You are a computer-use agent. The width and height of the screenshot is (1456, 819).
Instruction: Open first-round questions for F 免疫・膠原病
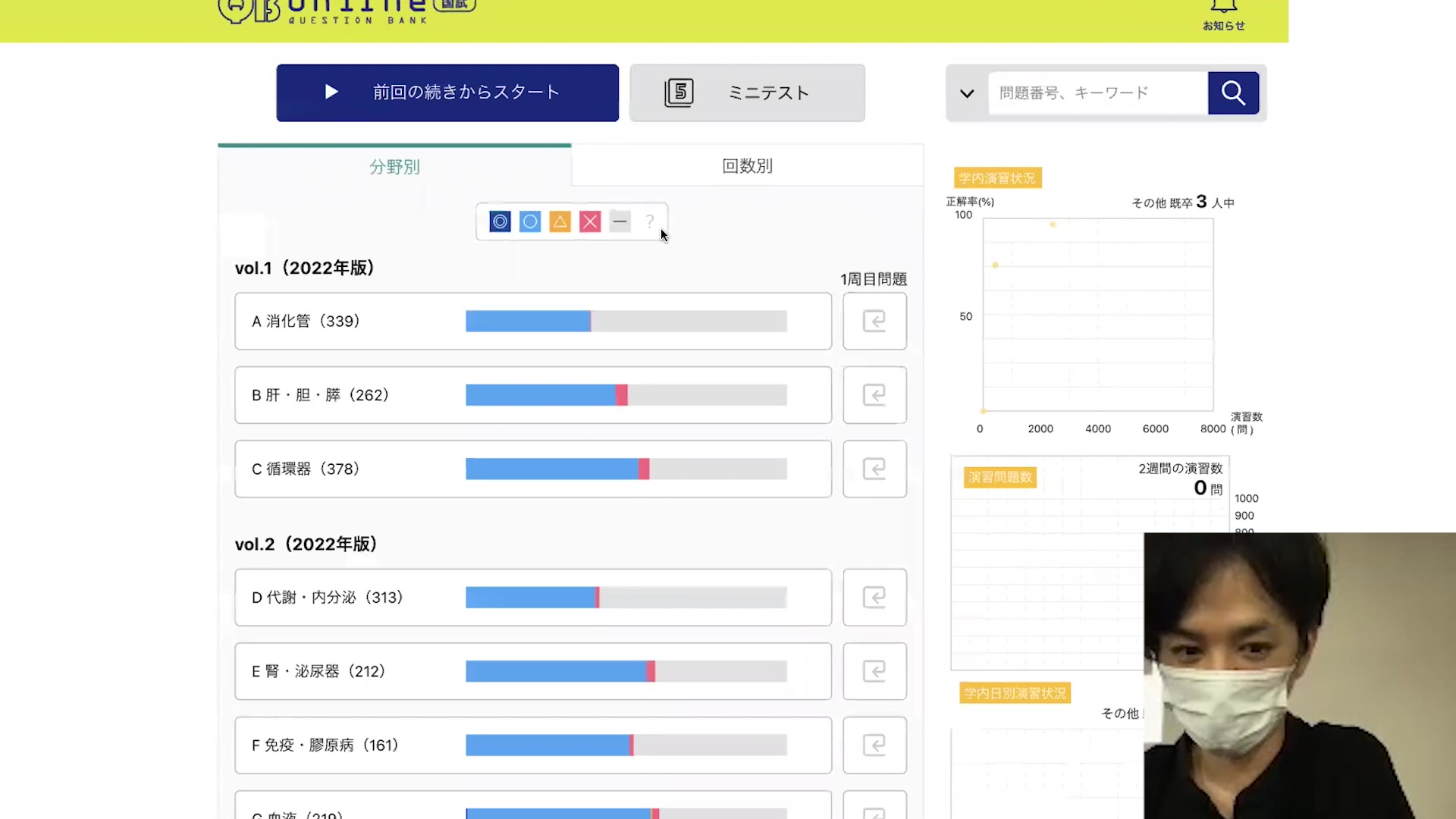(x=874, y=745)
